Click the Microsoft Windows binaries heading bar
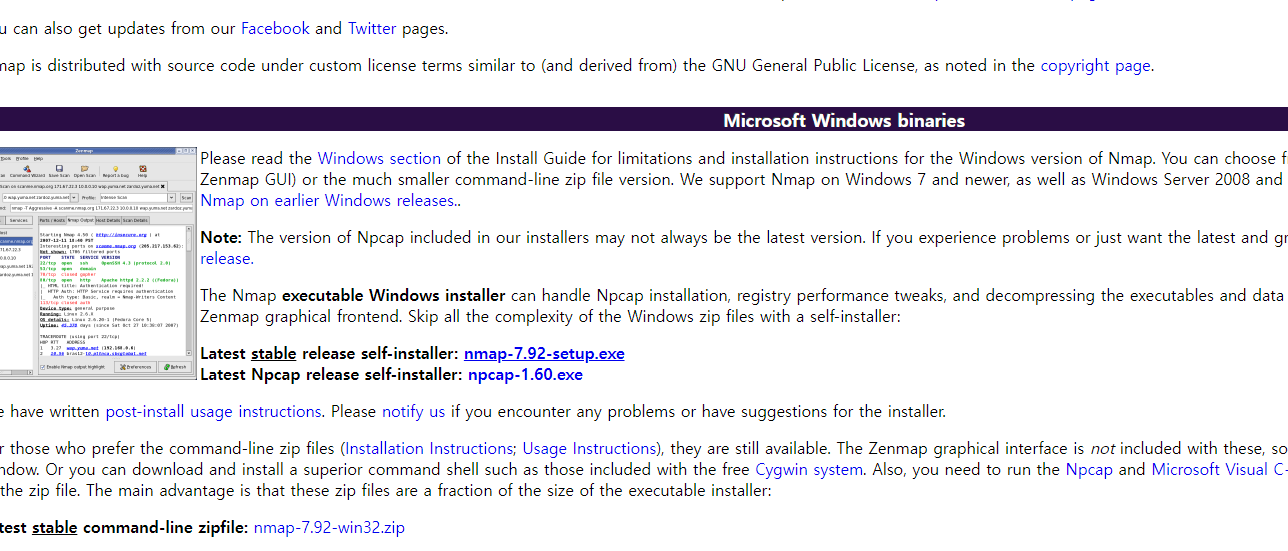The width and height of the screenshot is (1288, 551). (x=644, y=120)
